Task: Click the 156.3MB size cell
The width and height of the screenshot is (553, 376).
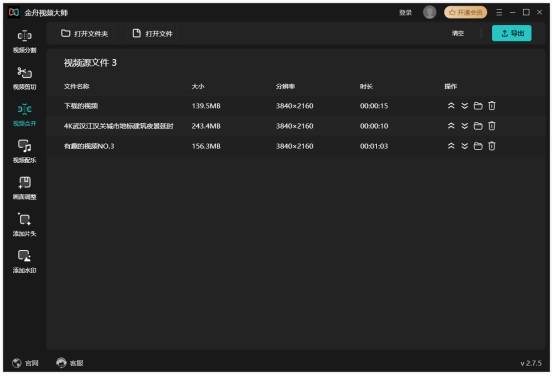Action: coord(206,146)
